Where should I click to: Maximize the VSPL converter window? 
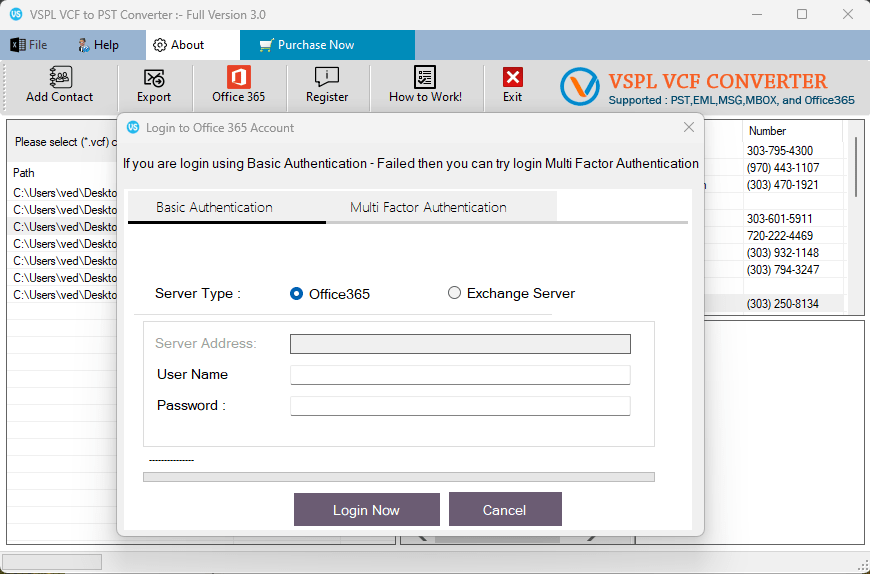802,14
